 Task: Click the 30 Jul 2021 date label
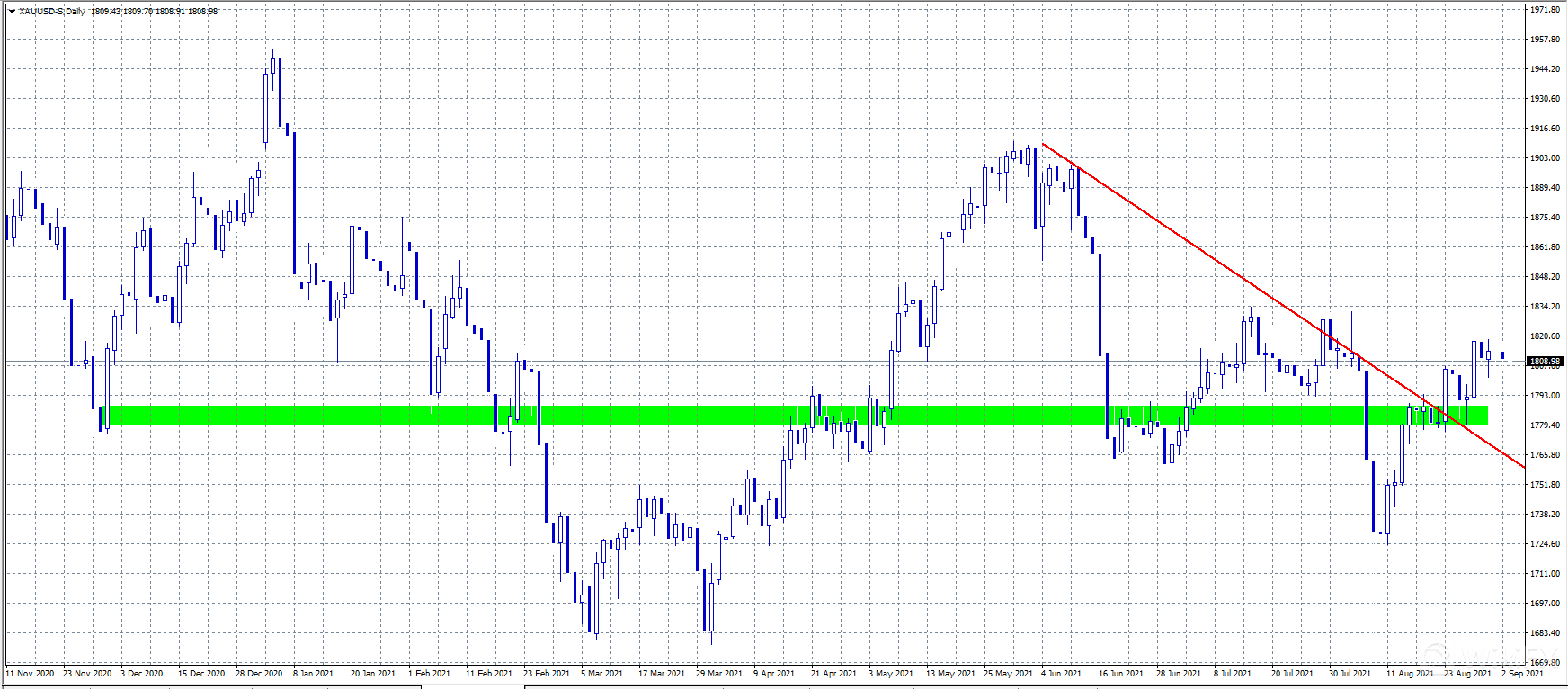pyautogui.click(x=1350, y=673)
